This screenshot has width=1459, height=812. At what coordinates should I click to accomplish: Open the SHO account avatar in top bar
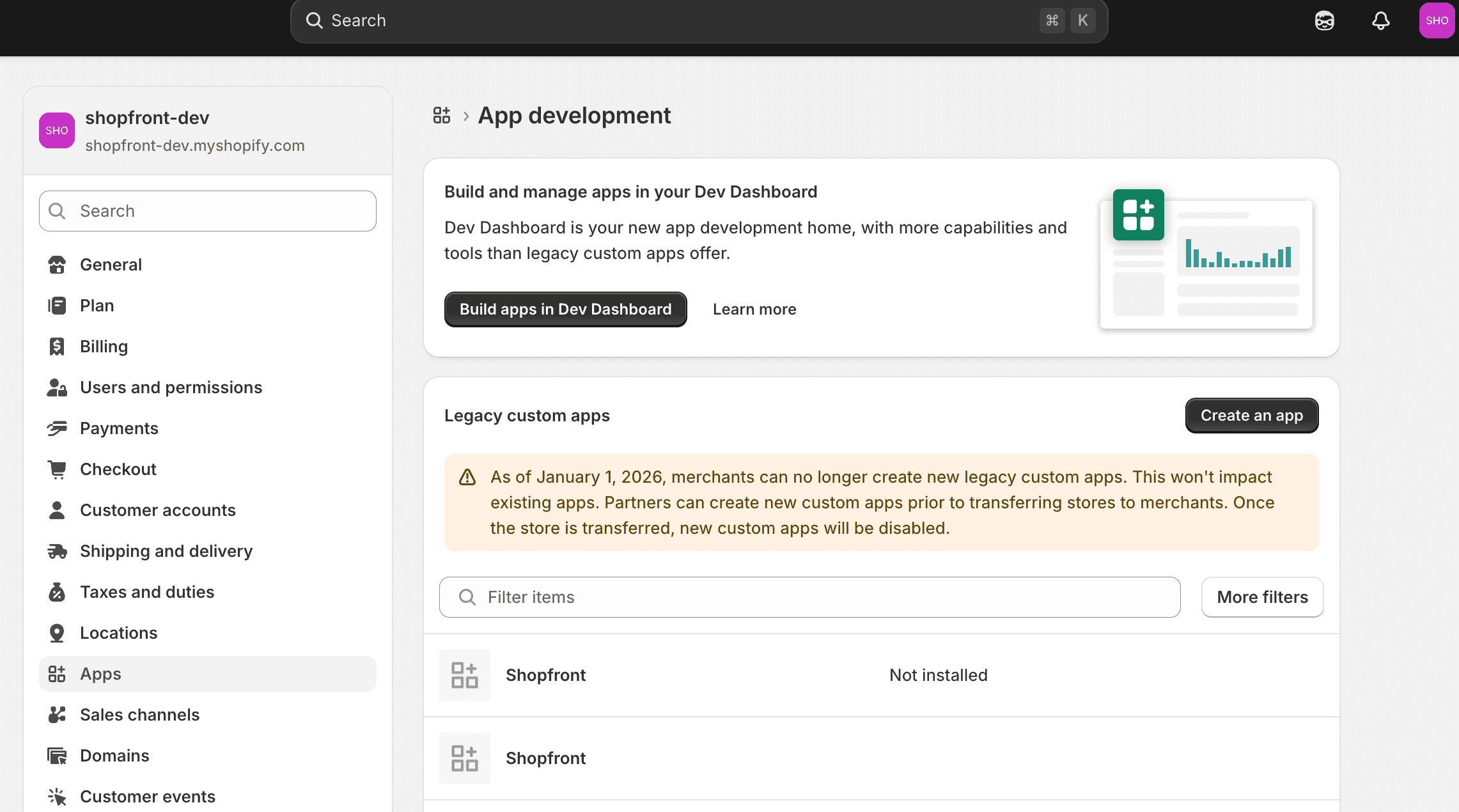[x=1437, y=20]
